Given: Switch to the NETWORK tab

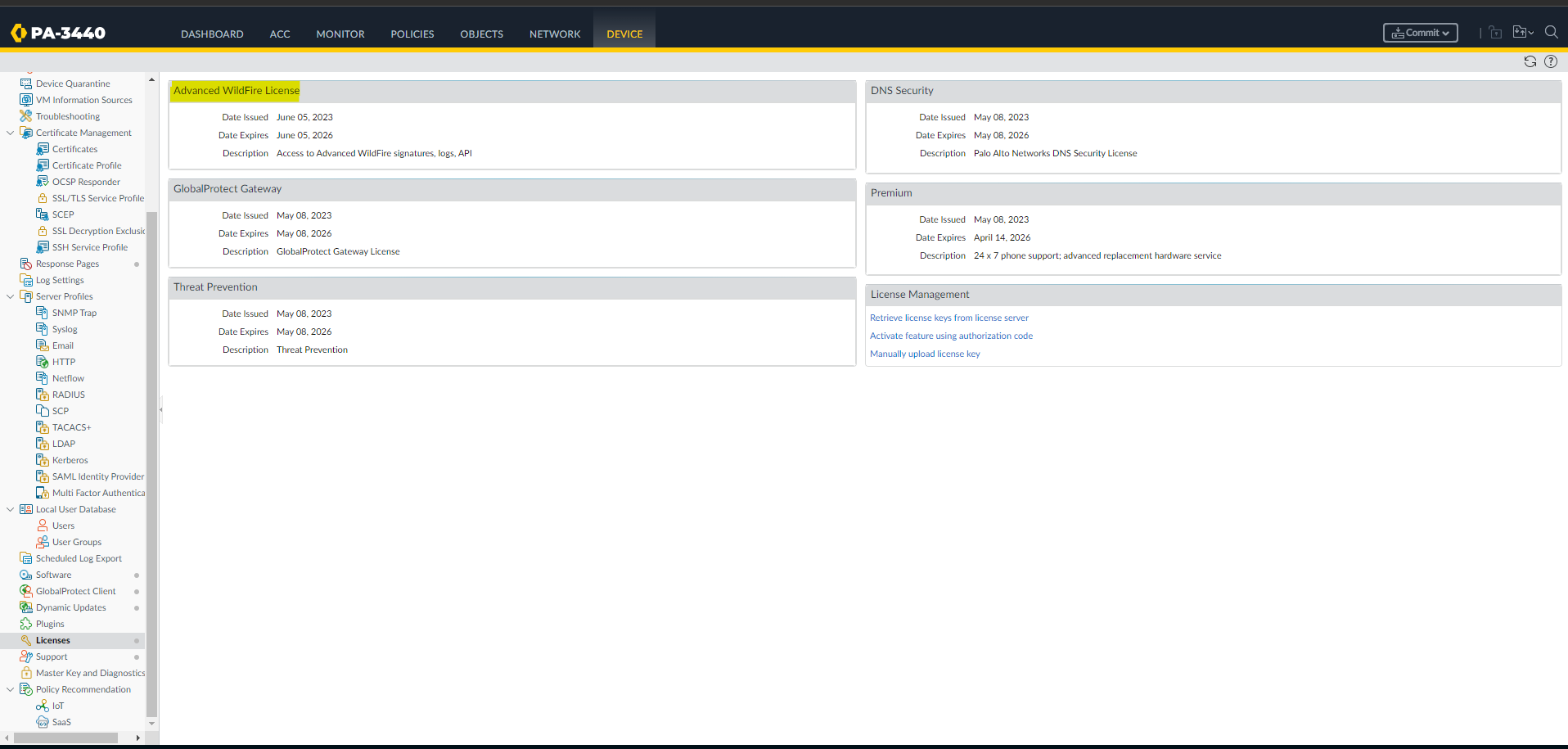Looking at the screenshot, I should (x=554, y=34).
